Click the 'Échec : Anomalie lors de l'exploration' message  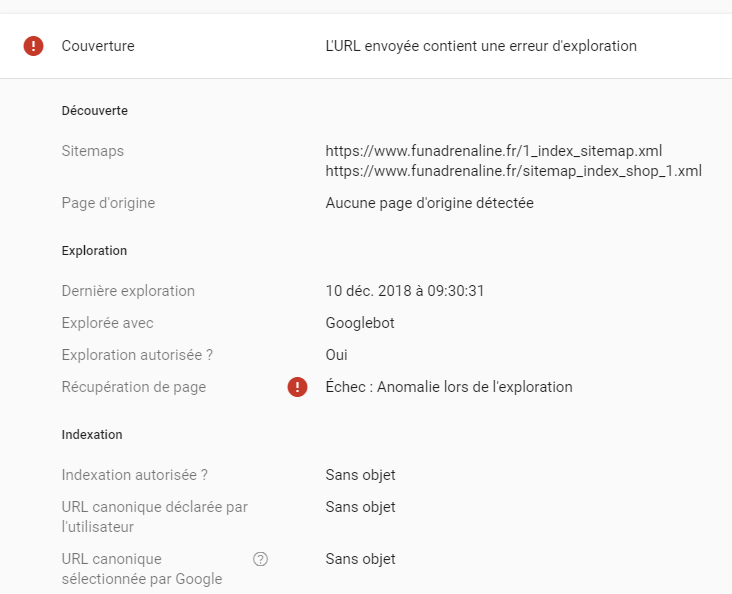tap(449, 387)
